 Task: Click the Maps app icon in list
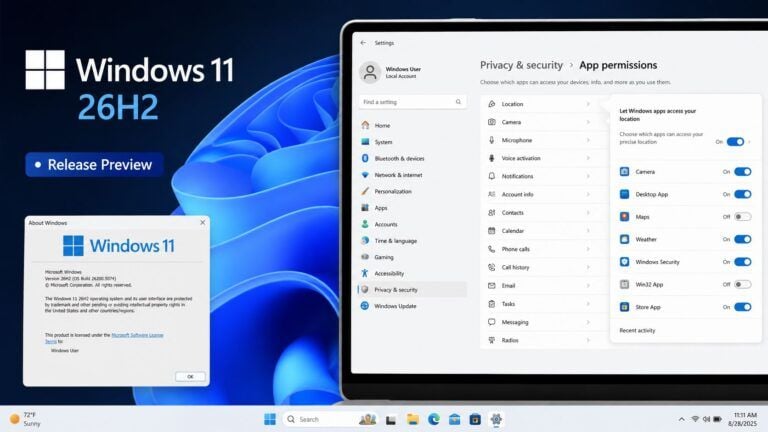point(624,216)
